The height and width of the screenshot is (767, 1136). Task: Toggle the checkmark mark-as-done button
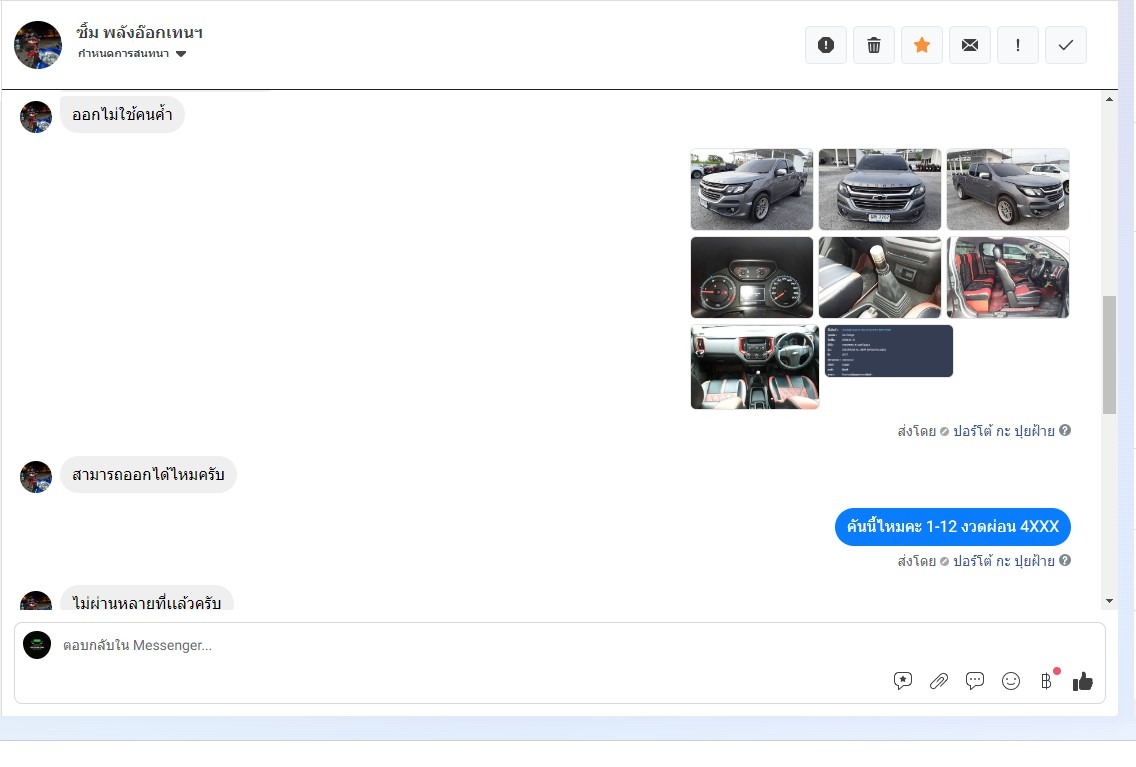1066,45
